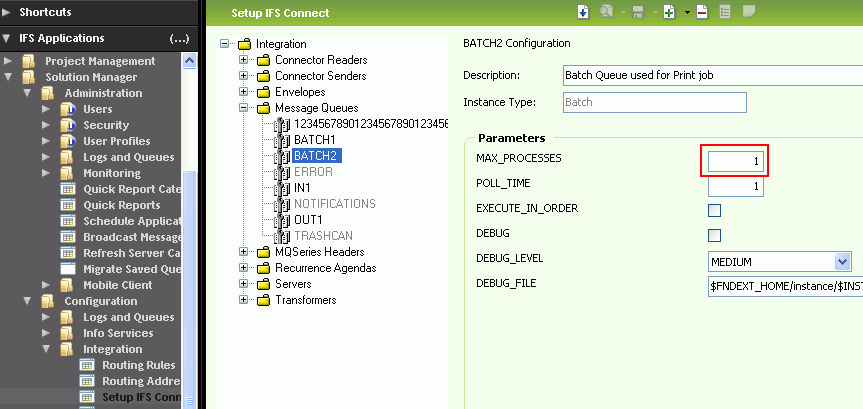The width and height of the screenshot is (863, 409).
Task: Select the BATCH1 message queue
Action: click(x=314, y=140)
